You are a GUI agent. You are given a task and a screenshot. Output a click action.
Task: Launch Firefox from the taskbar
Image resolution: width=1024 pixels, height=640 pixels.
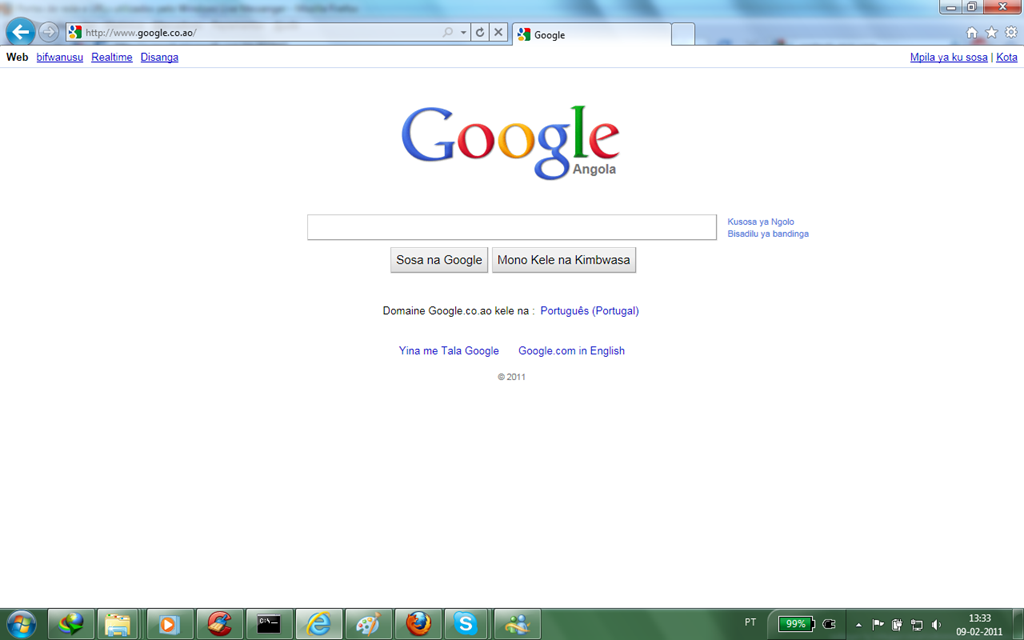coord(419,624)
